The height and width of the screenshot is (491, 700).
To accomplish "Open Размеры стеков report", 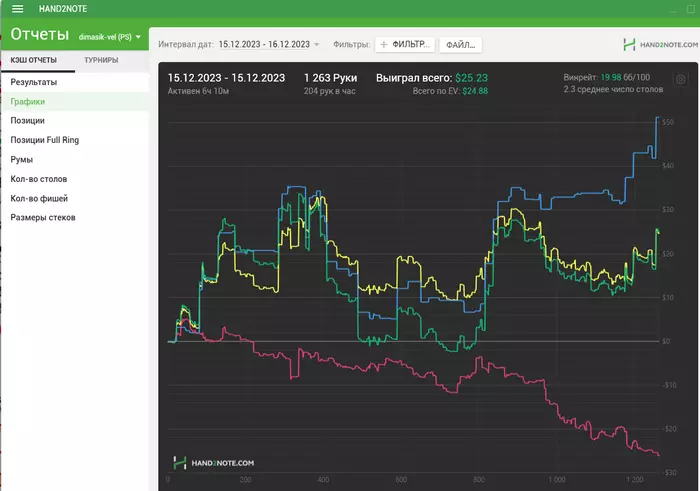I will tap(75, 217).
